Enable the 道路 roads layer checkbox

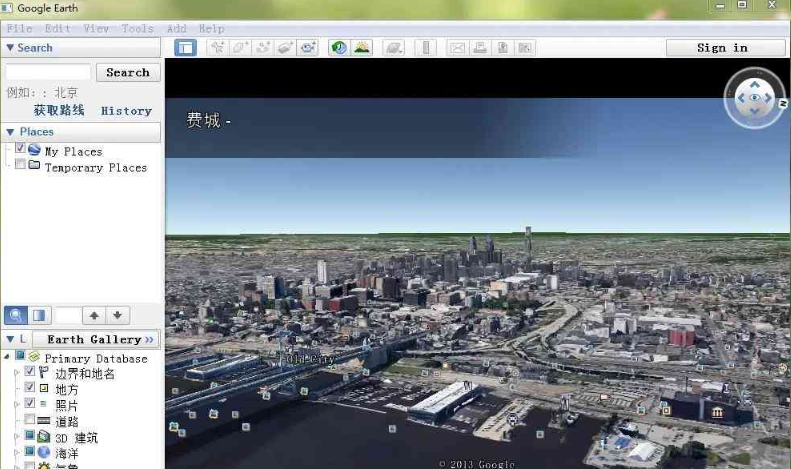pos(29,421)
